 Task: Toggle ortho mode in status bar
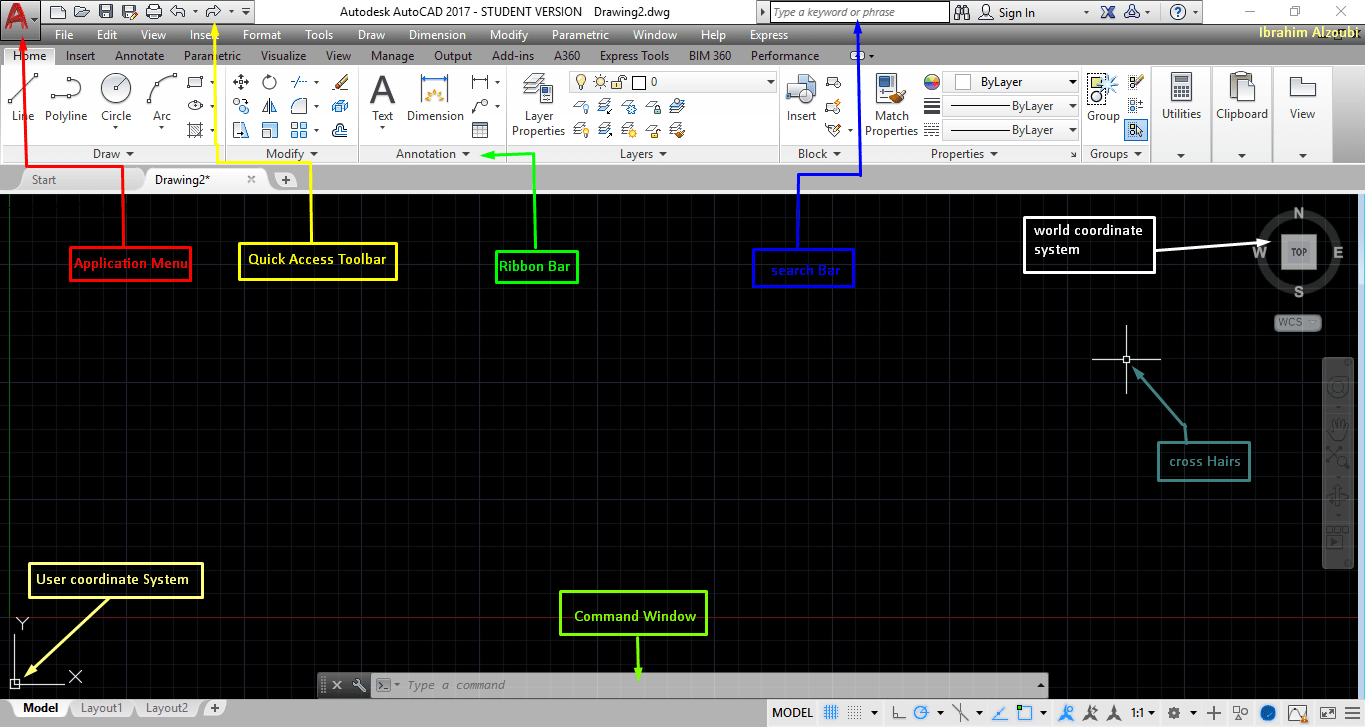pos(898,713)
